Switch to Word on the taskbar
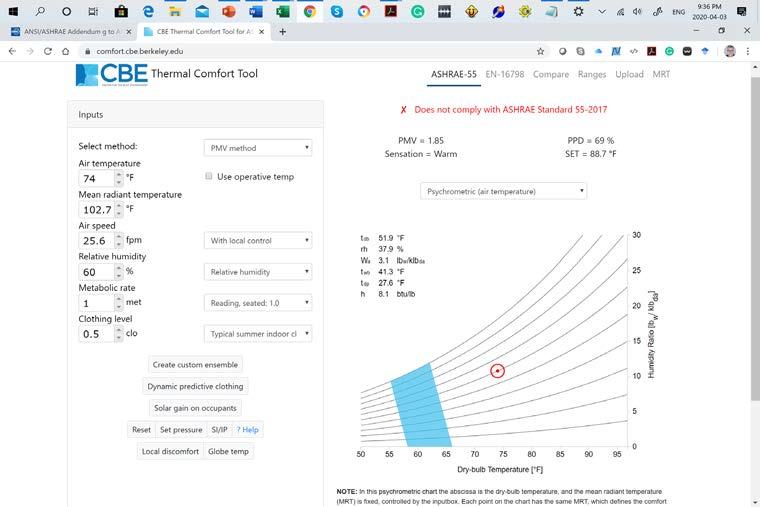 [256, 11]
